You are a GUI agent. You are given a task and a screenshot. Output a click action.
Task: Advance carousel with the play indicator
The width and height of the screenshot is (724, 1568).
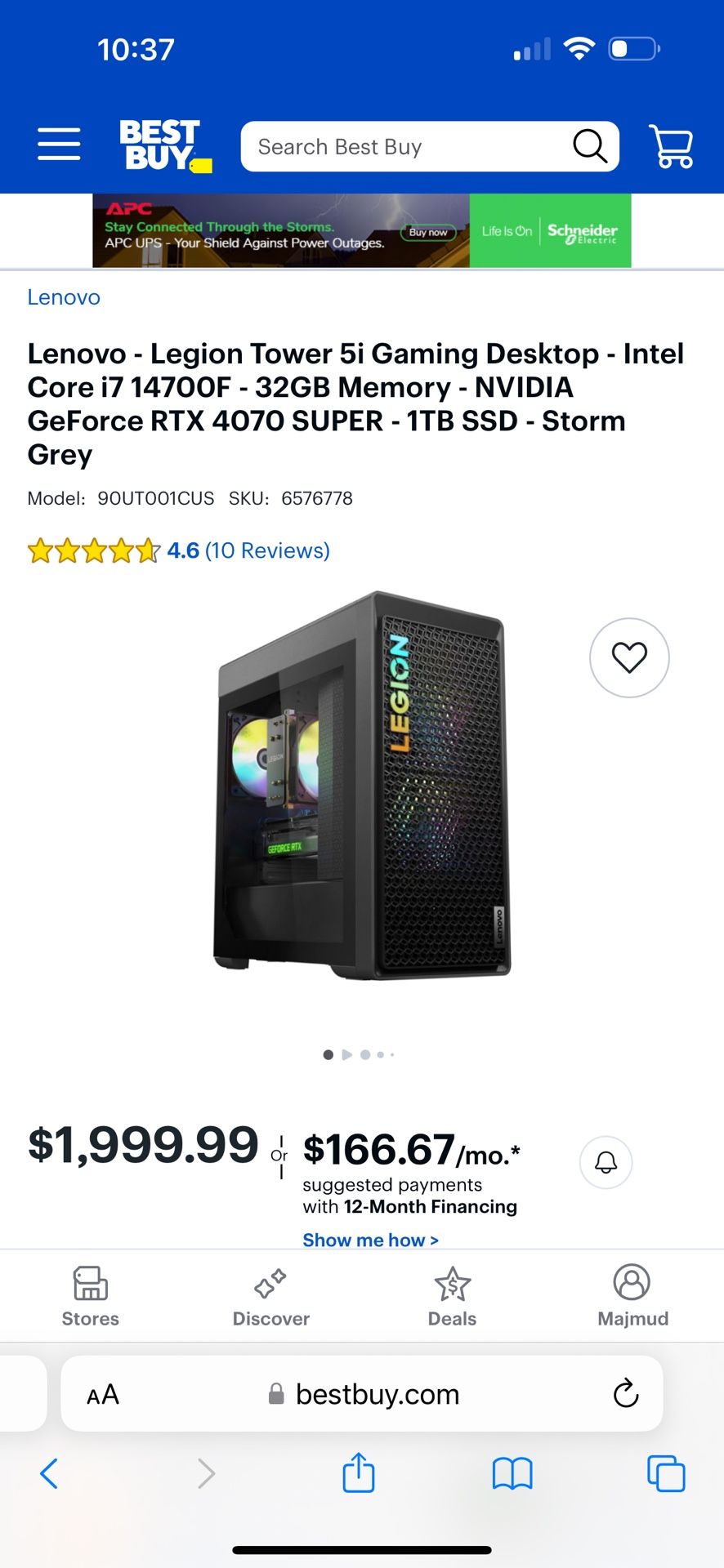(x=346, y=1054)
